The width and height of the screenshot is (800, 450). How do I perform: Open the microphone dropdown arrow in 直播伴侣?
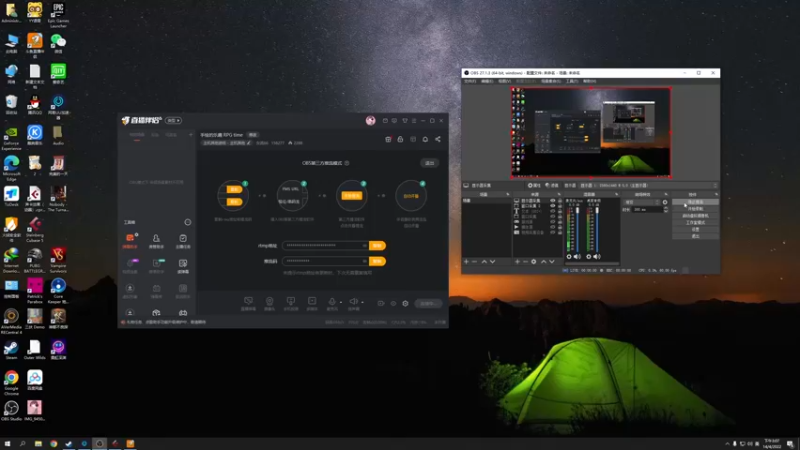coord(341,302)
